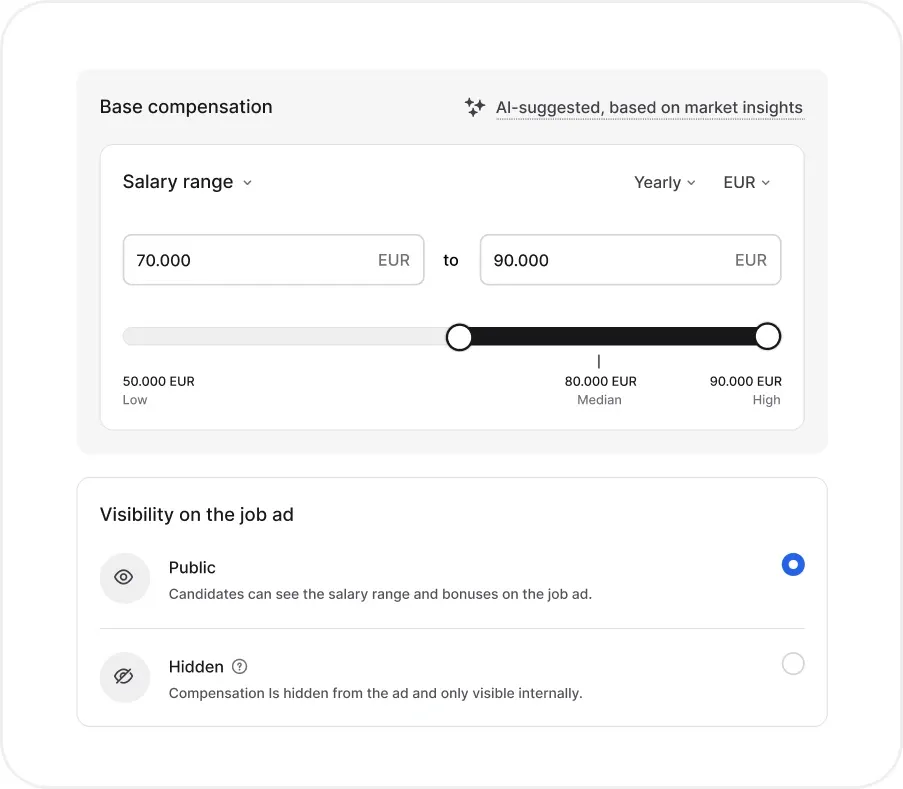903x789 pixels.
Task: Click the 50.000 EUR Low label
Action: [158, 390]
